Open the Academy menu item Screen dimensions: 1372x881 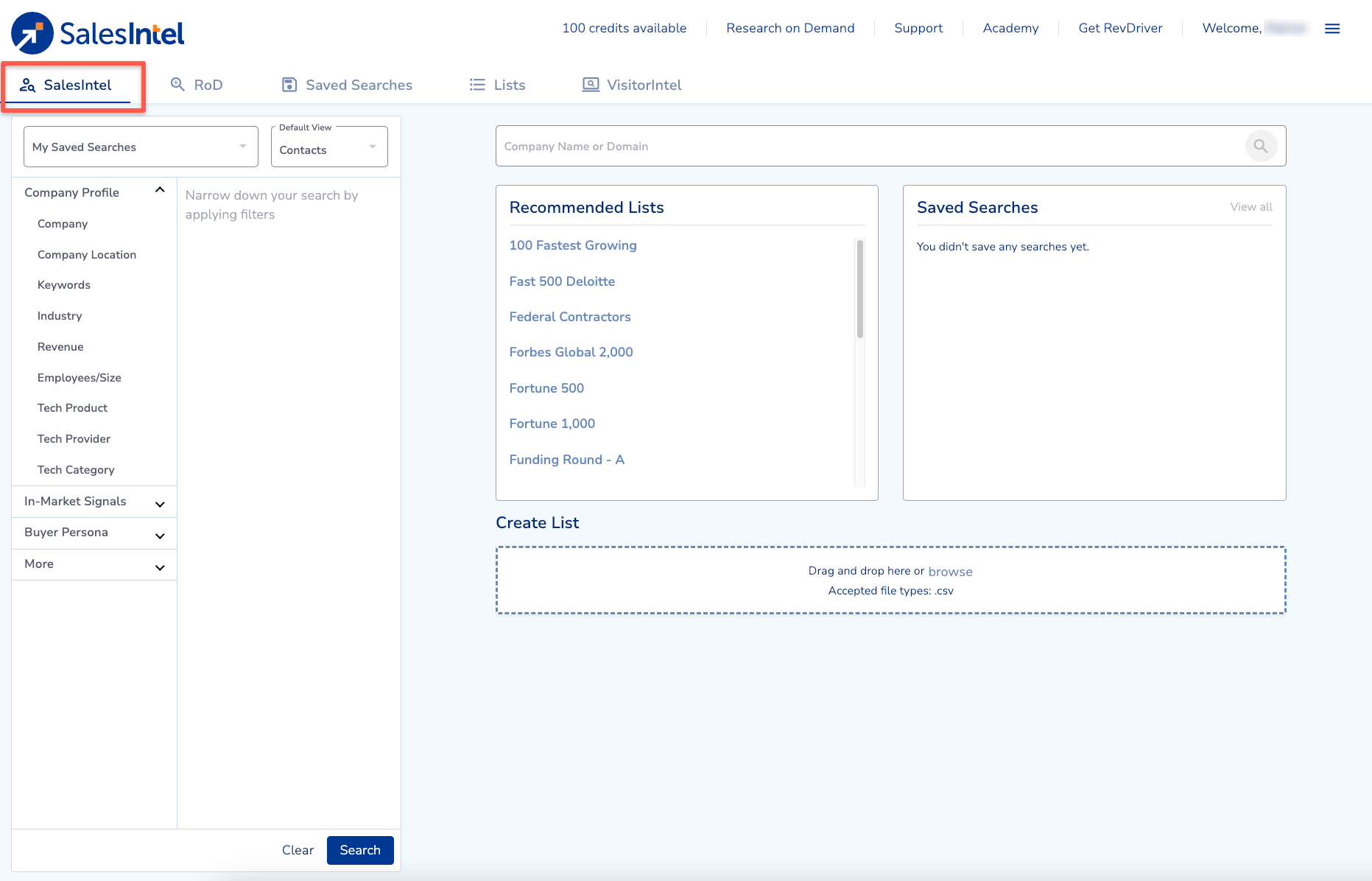click(1010, 28)
